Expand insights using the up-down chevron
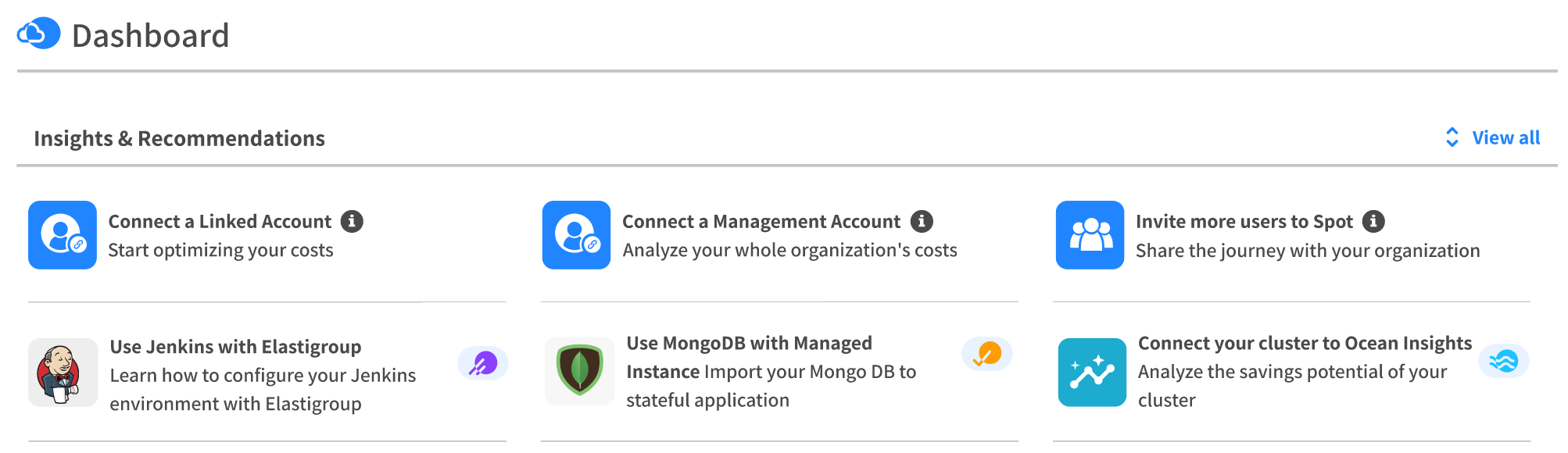This screenshot has height=453, width=1568. point(1452,137)
